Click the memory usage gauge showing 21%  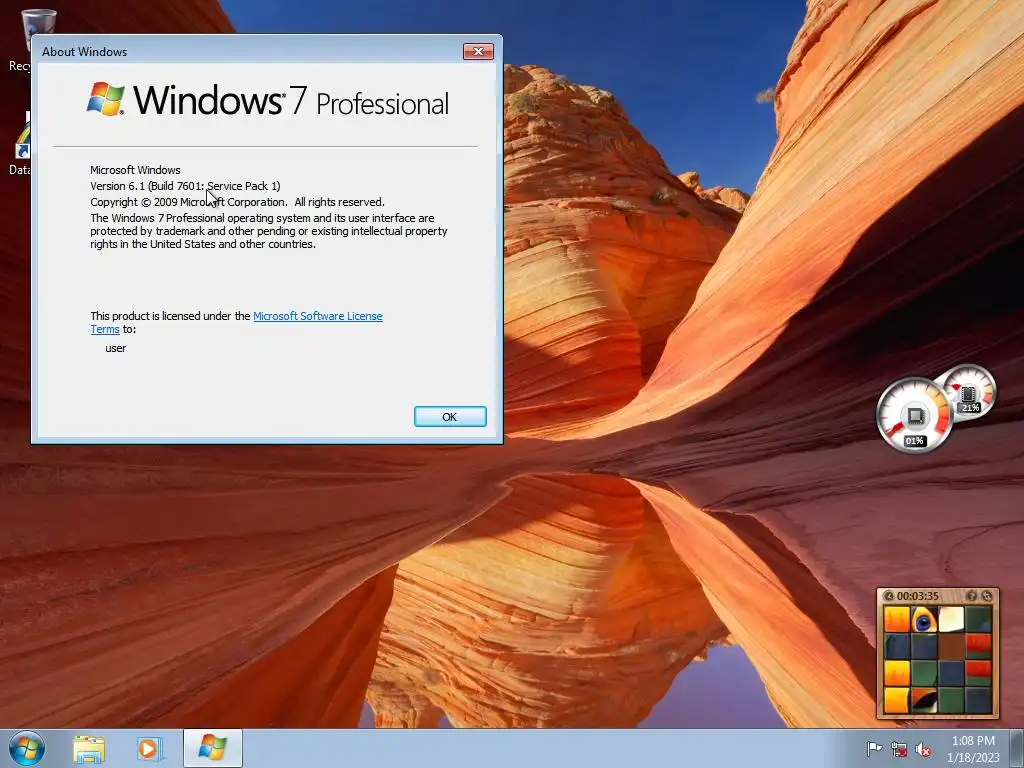pyautogui.click(x=969, y=392)
